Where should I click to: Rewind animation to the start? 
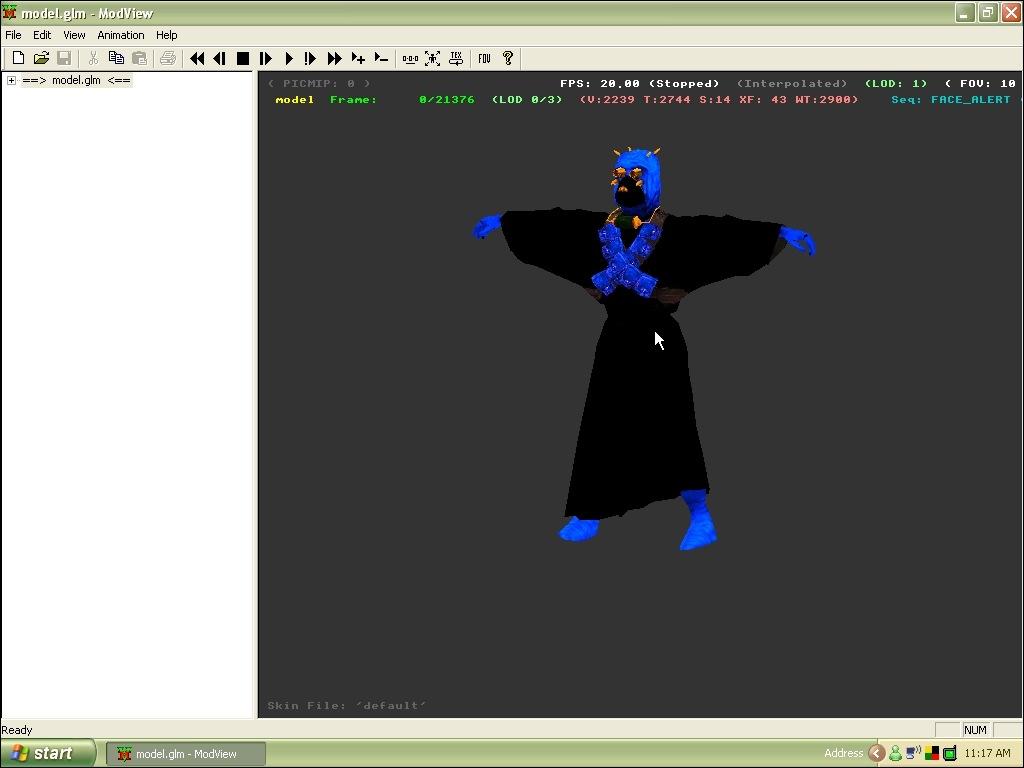[197, 59]
